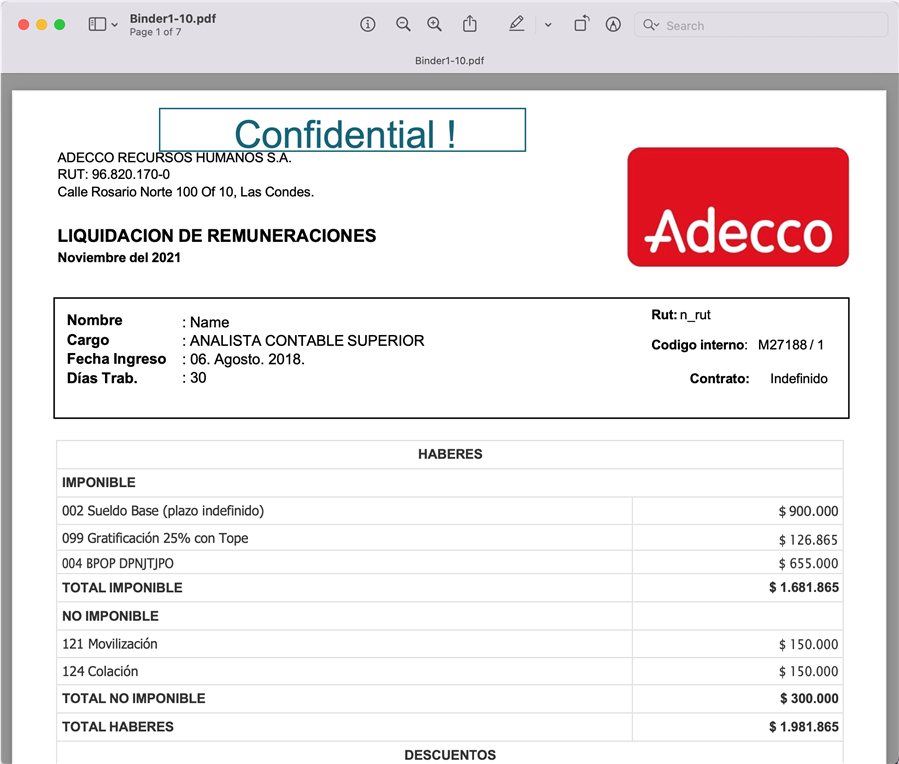Open the highlight color dropdown arrow
This screenshot has height=764, width=899.
point(548,26)
